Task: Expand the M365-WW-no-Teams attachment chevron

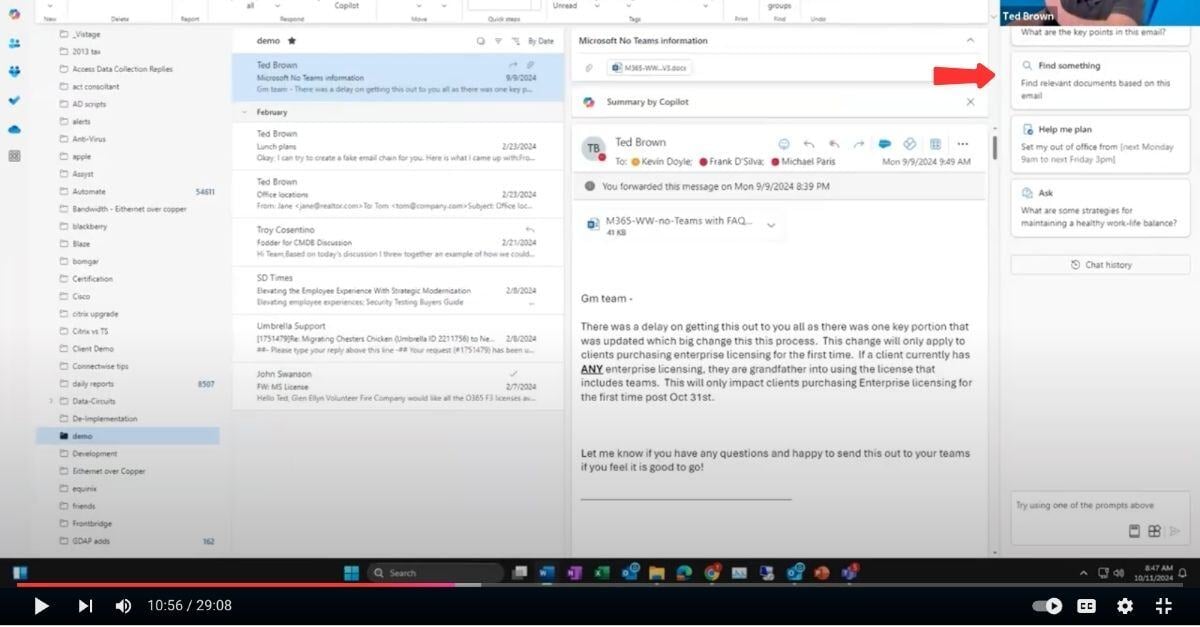Action: tap(770, 226)
